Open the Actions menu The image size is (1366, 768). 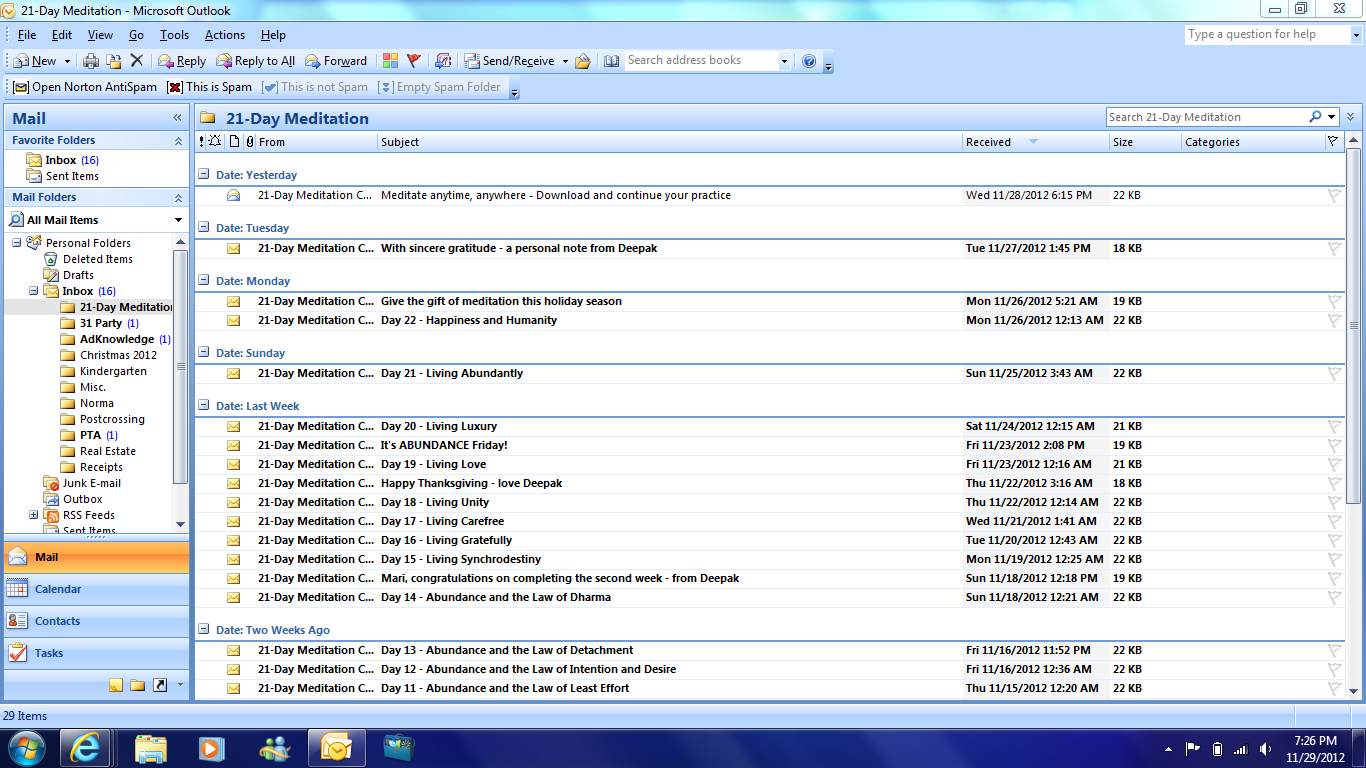[x=225, y=35]
